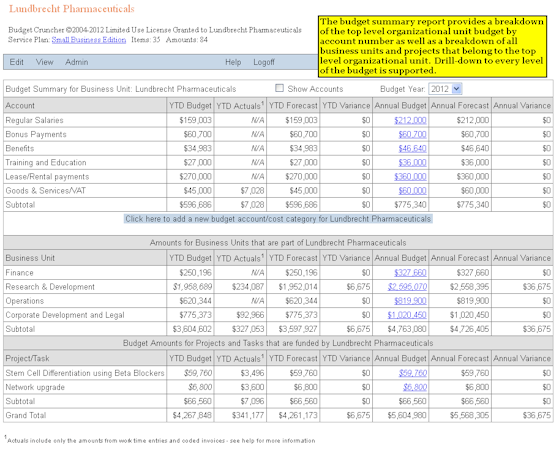The height and width of the screenshot is (450, 558).
Task: Click link to add new budget account
Action: point(278,219)
